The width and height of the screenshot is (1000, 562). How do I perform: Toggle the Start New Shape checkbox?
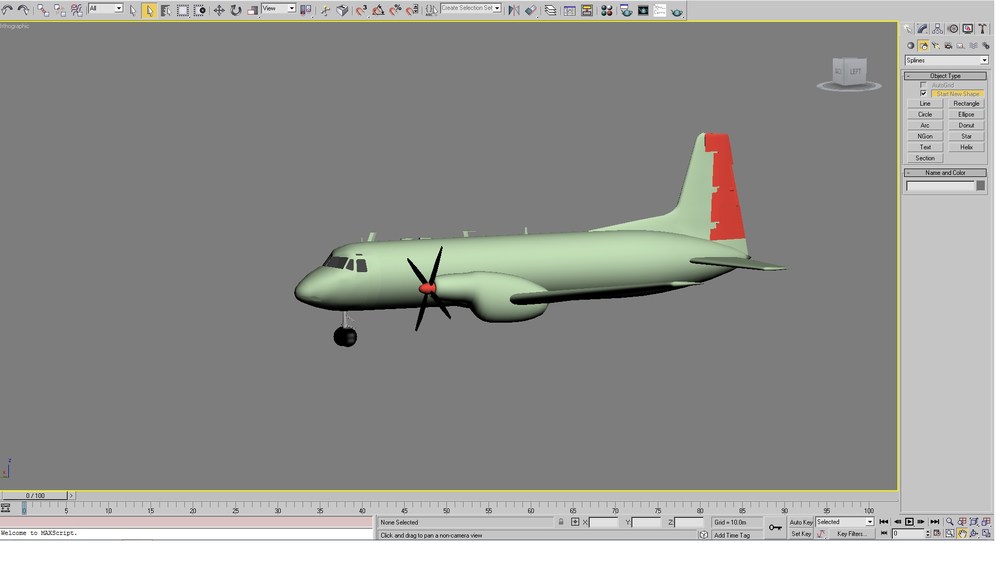pos(923,93)
